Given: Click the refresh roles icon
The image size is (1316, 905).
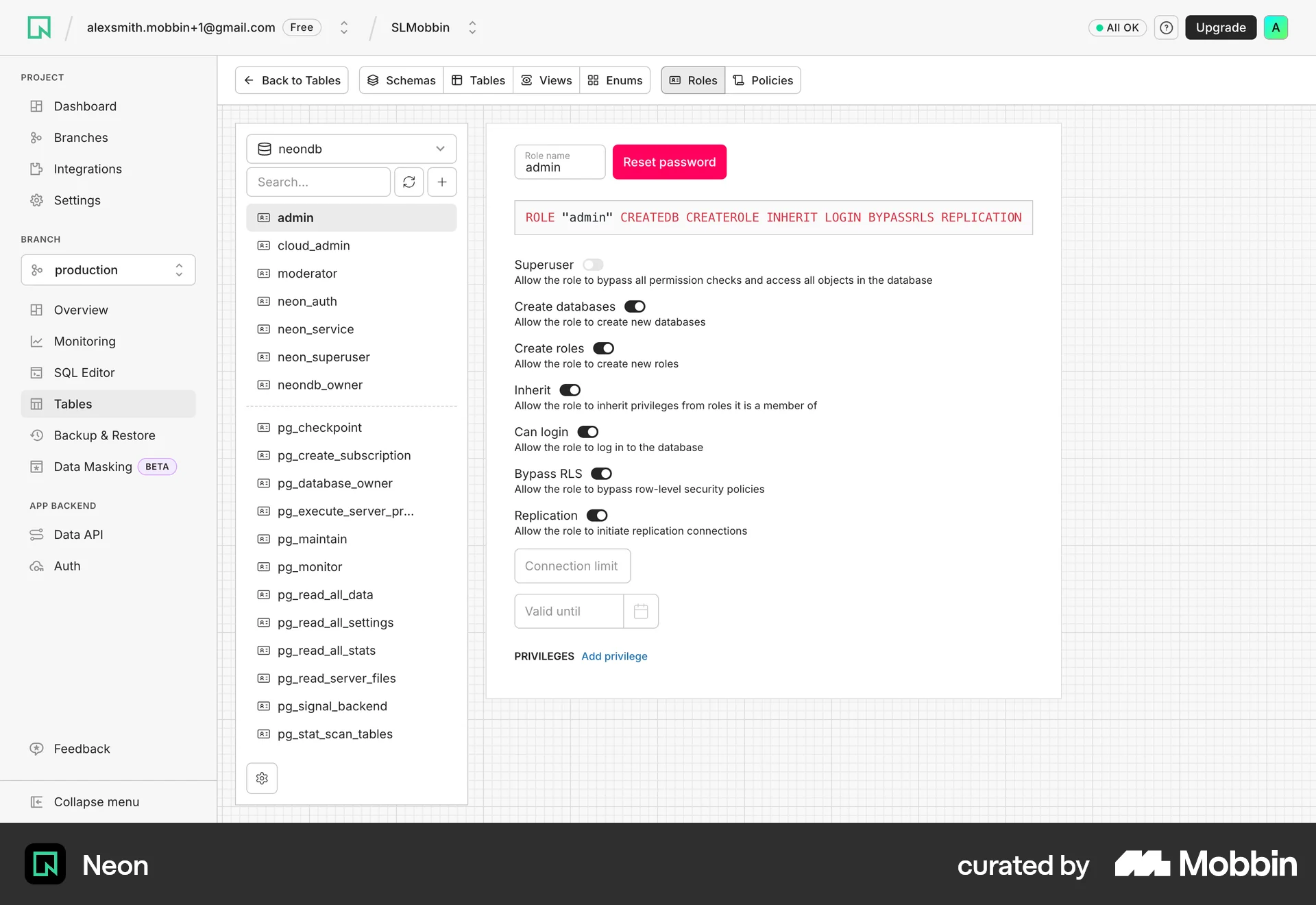Looking at the screenshot, I should [x=409, y=182].
